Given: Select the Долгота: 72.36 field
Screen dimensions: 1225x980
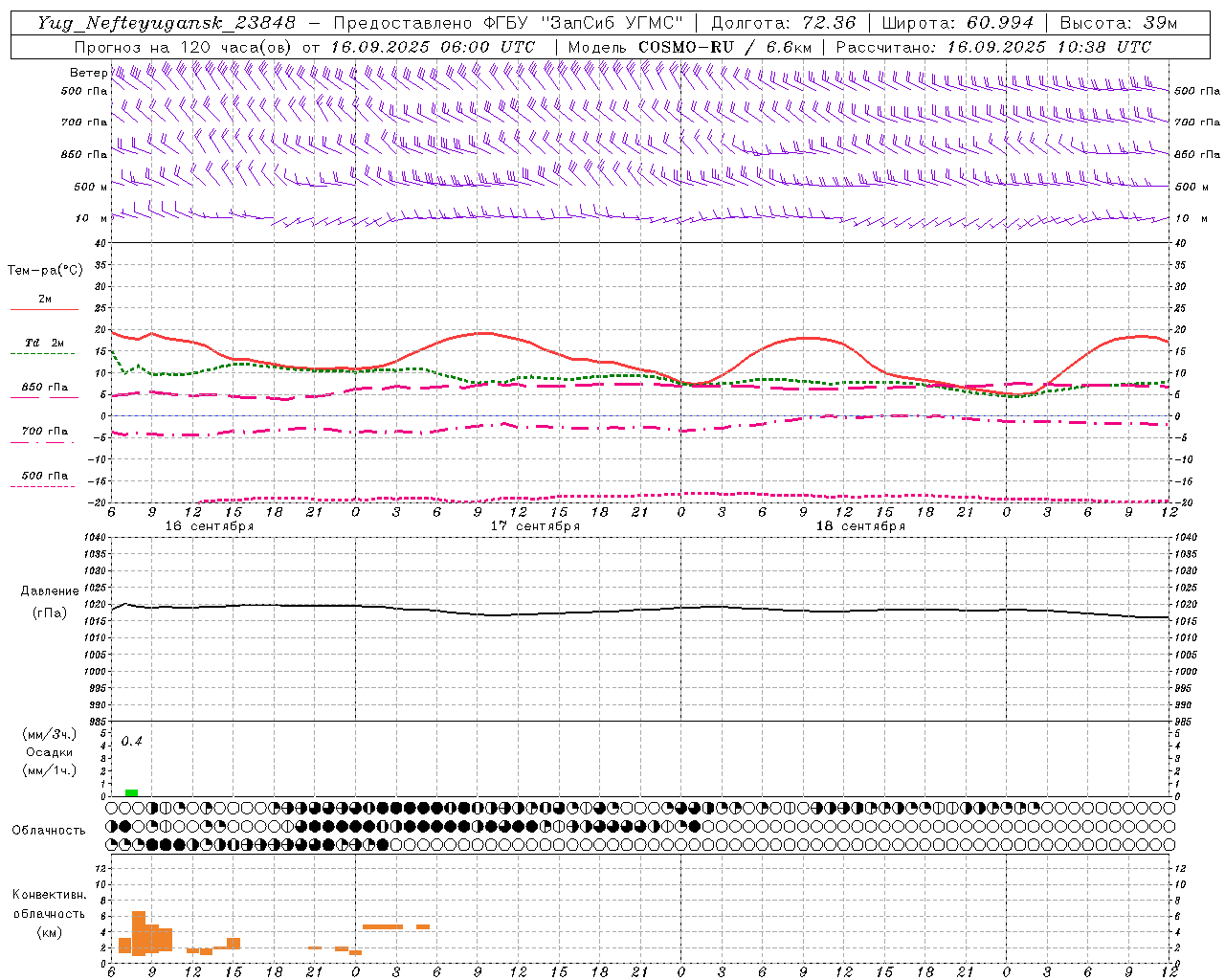Looking at the screenshot, I should click(x=783, y=23).
